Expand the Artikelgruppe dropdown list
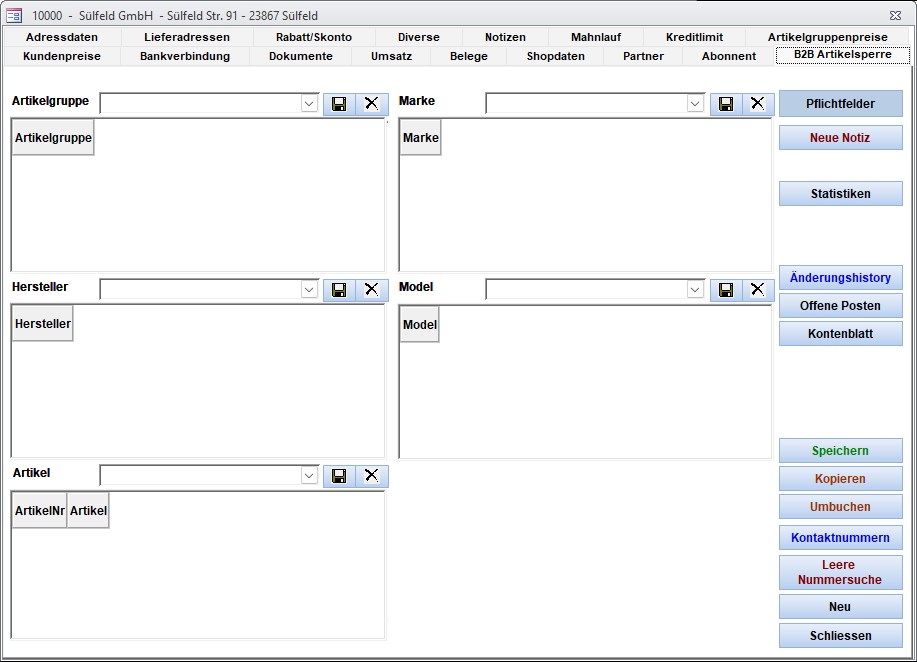Screen dimensions: 917x662 click(x=309, y=104)
